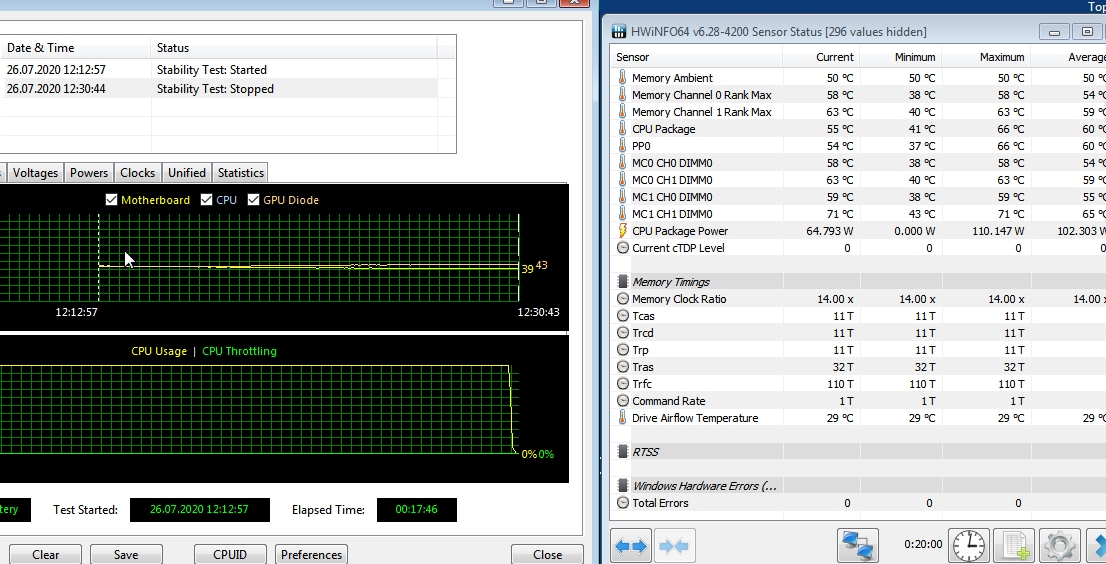Click thermometer icon beside MC1 CH0 DIMM0
The image size is (1106, 564).
[622, 197]
